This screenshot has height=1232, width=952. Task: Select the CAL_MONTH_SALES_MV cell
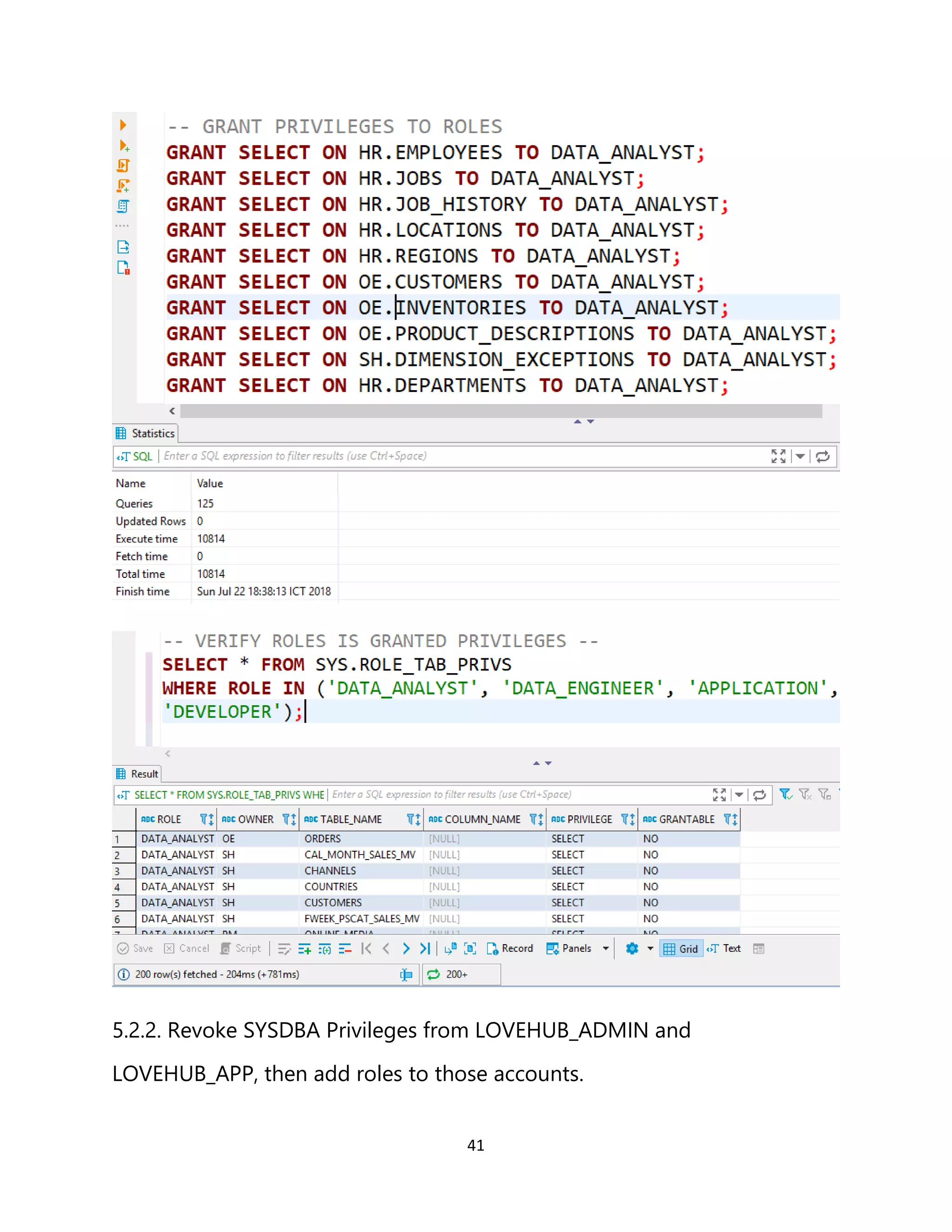pos(360,854)
